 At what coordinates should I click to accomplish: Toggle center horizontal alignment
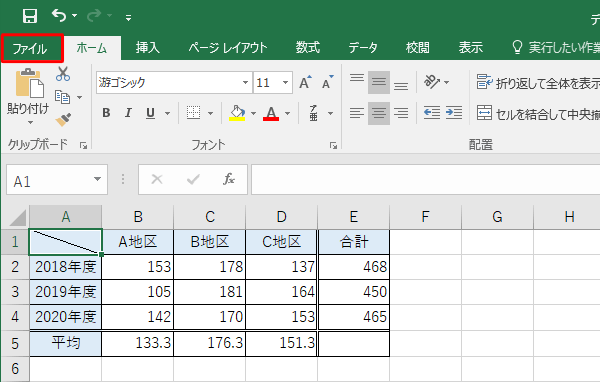(x=379, y=113)
